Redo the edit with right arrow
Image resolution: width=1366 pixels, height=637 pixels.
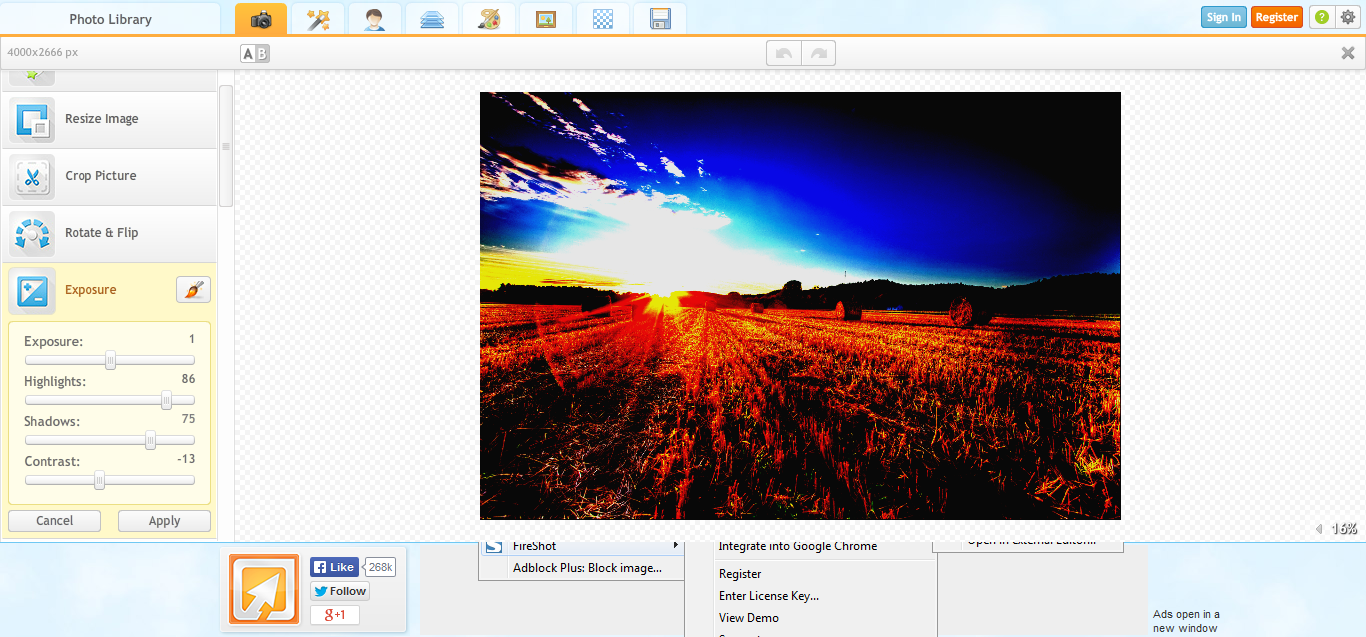[x=818, y=54]
